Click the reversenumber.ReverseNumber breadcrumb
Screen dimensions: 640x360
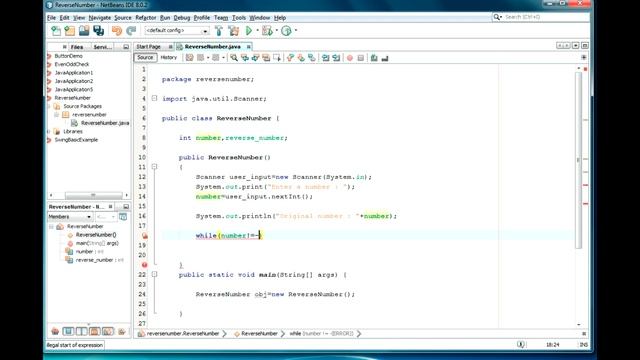(182, 334)
